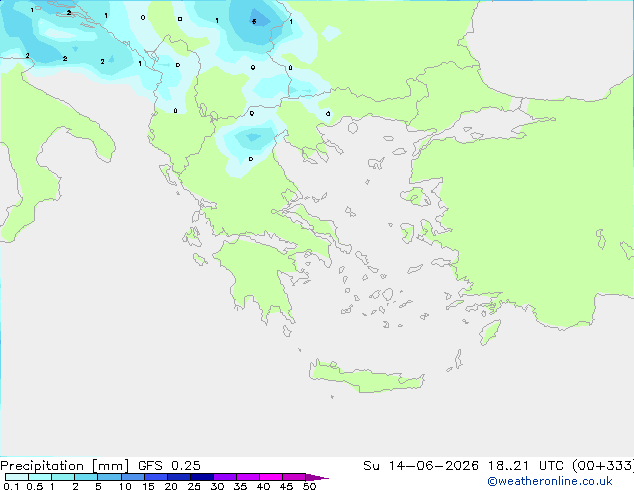The image size is (634, 490).
Task: Click the map value '5' in darkest blue area
Action: 254,21
